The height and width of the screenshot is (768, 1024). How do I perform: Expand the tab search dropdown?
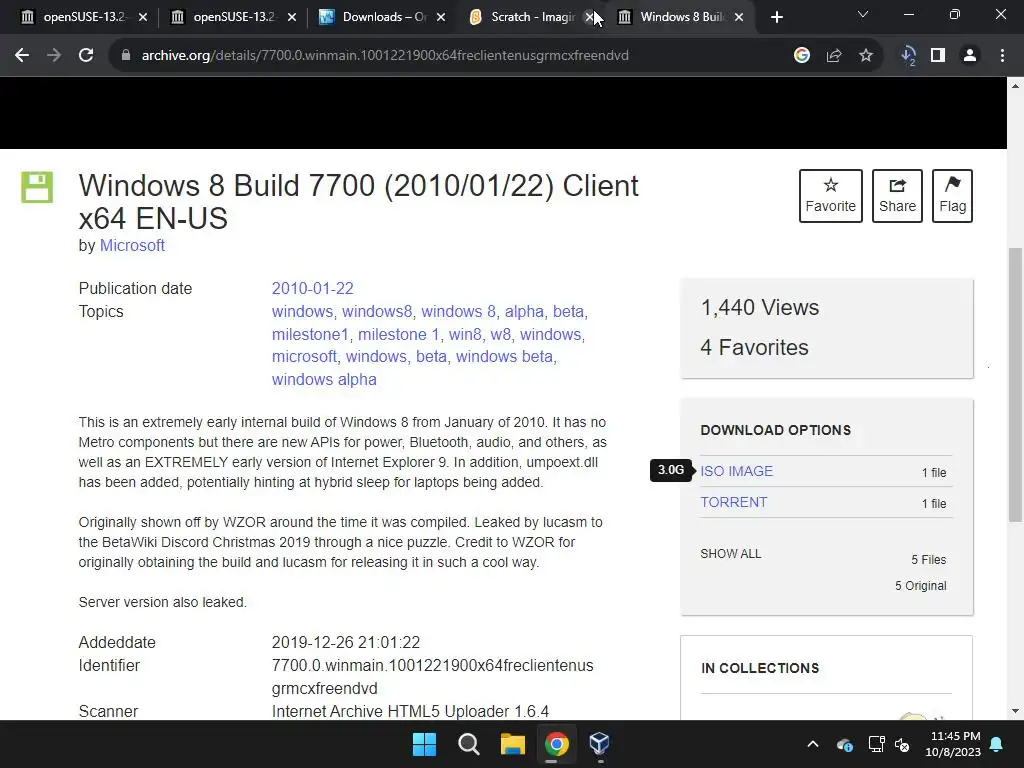click(x=863, y=14)
